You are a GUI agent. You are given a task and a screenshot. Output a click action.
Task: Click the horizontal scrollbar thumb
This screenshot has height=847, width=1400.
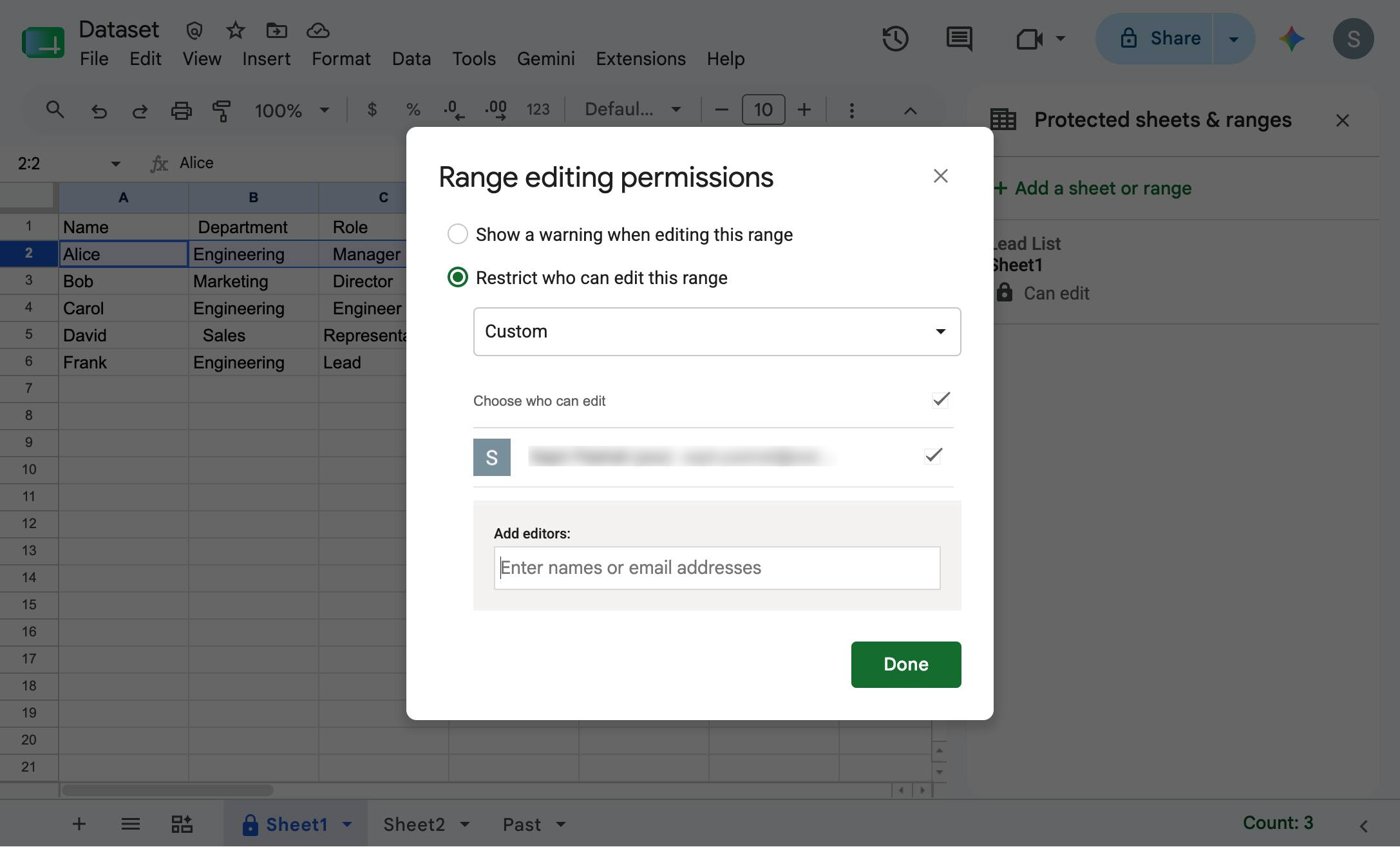[167, 790]
